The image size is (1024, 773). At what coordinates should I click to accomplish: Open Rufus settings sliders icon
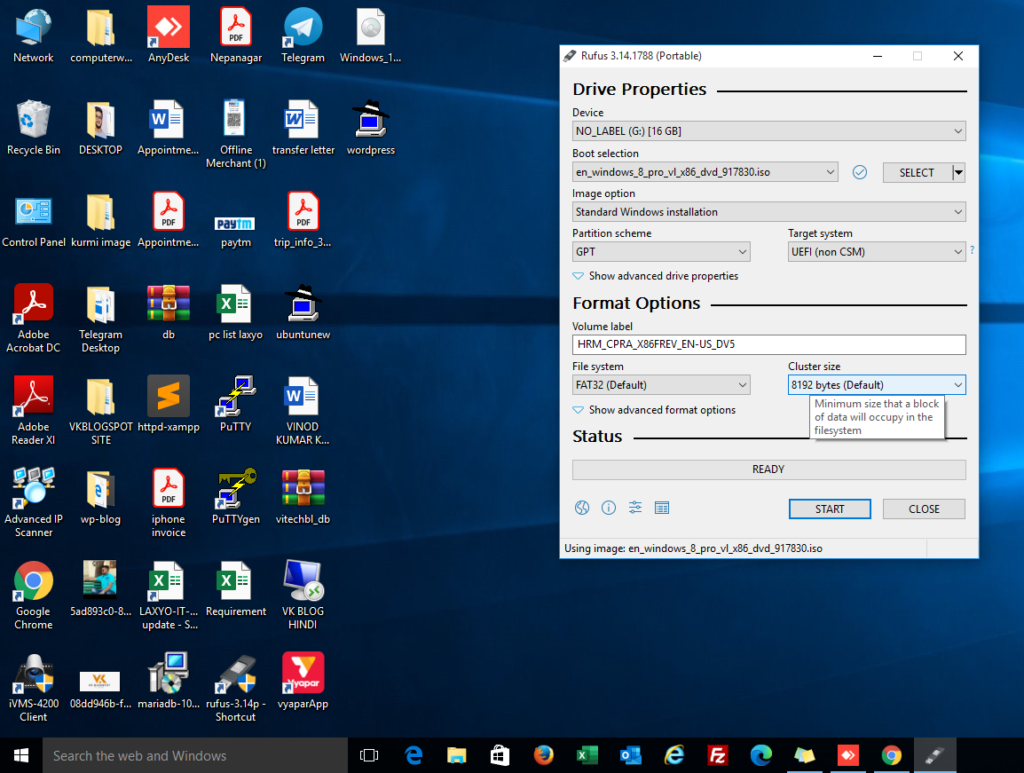click(x=635, y=508)
